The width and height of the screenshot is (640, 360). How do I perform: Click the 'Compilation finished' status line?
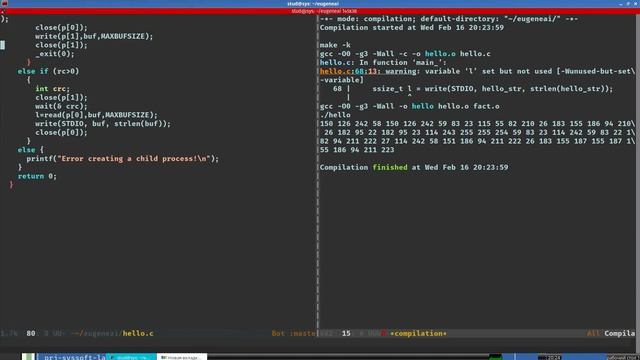414,167
